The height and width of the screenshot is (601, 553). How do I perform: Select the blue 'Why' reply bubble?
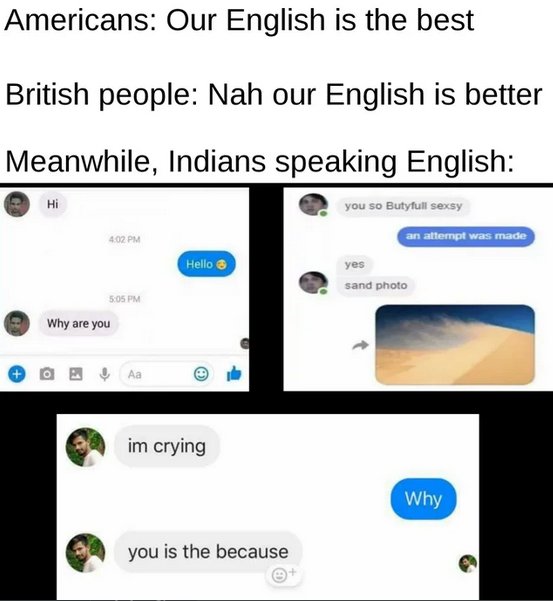(x=423, y=499)
